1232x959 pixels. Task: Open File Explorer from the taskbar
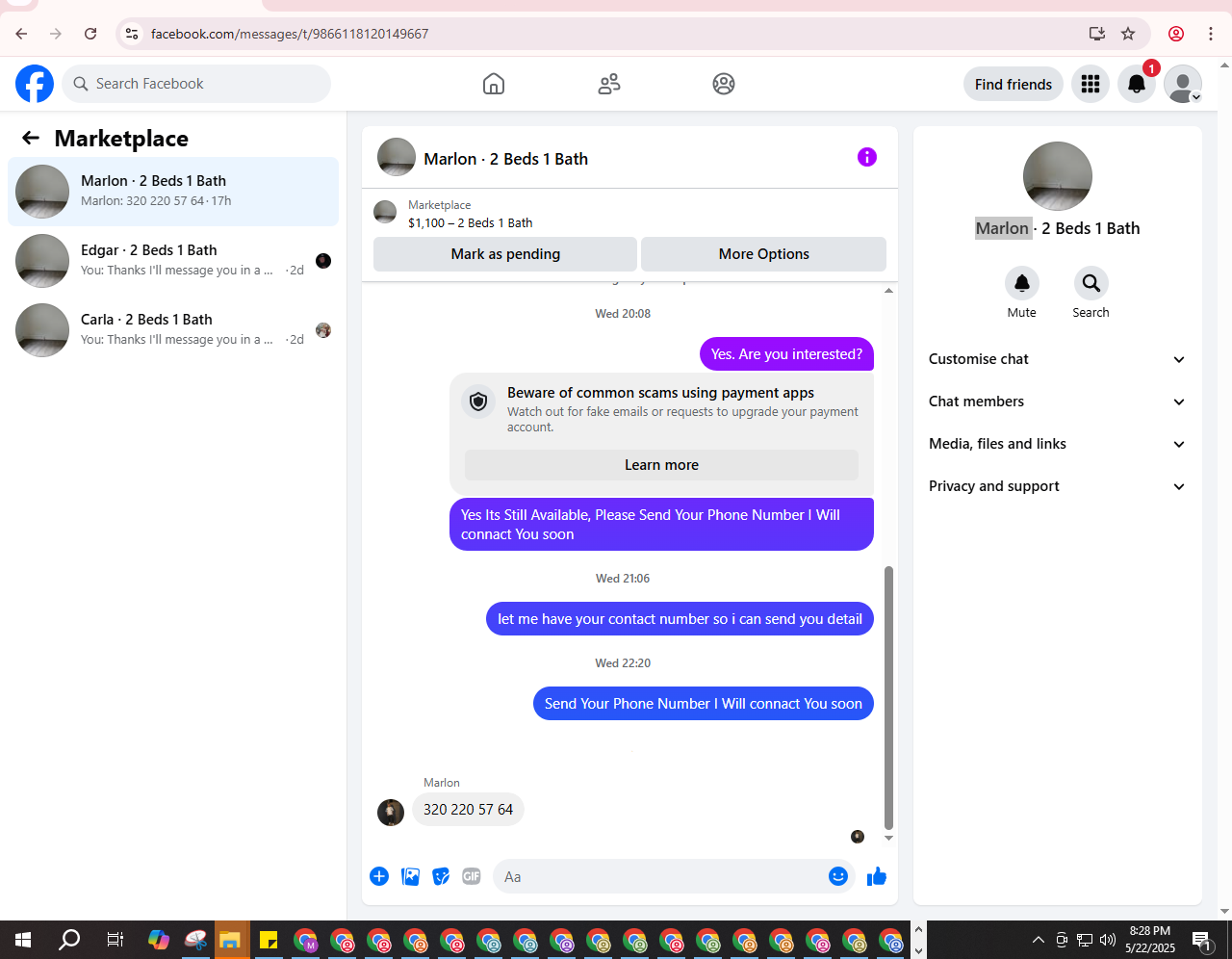229,940
